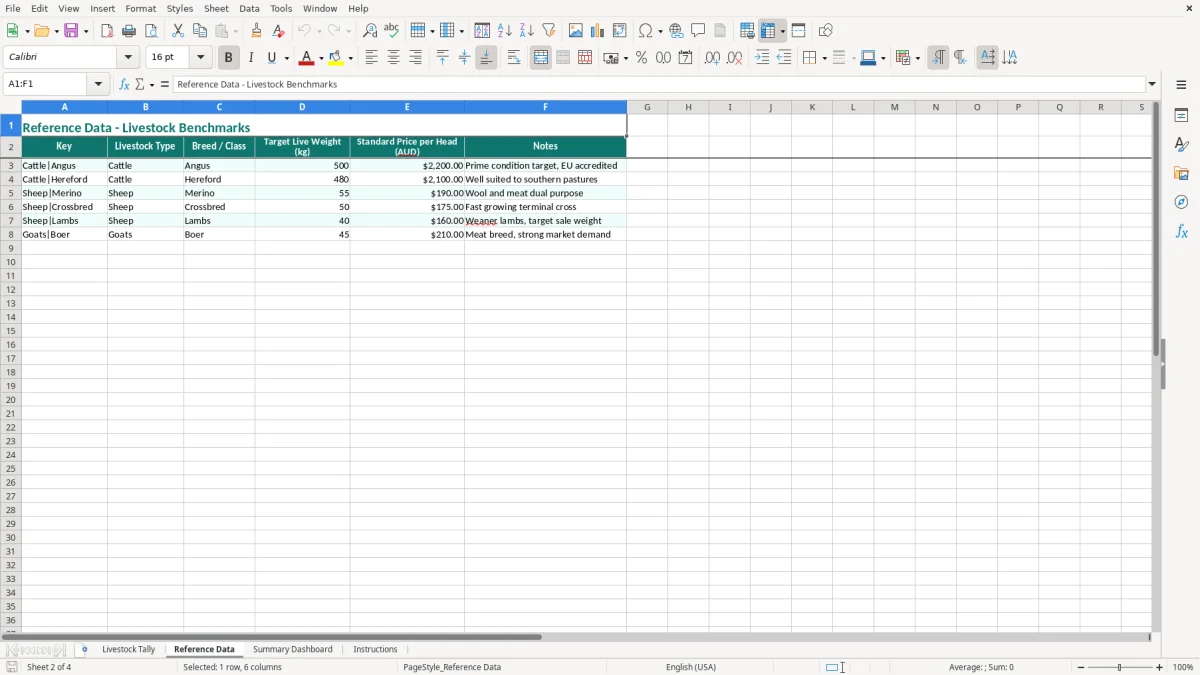This screenshot has width=1200, height=675.
Task: Delete a decimal place
Action: pos(735,58)
